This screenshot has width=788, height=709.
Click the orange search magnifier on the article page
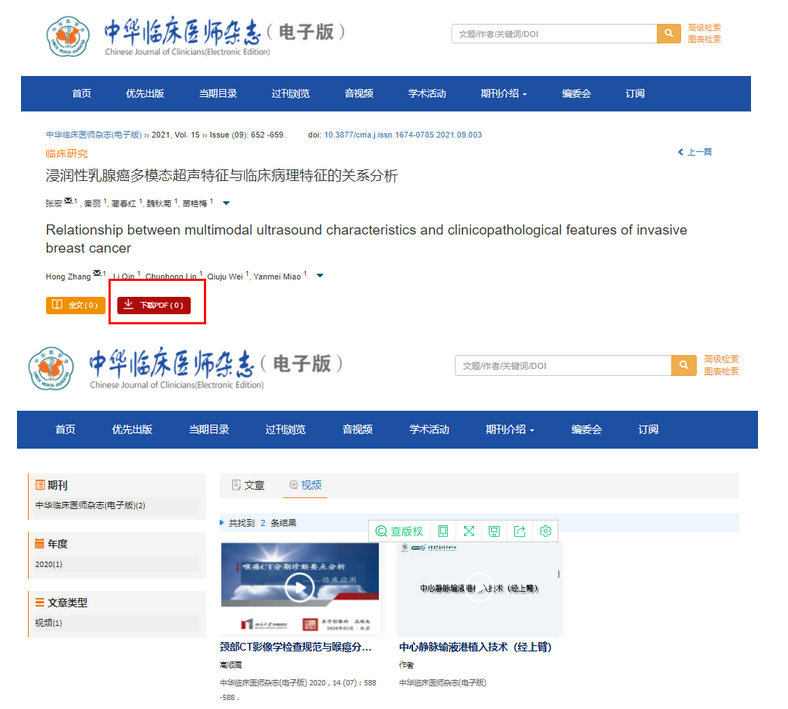pyautogui.click(x=668, y=33)
